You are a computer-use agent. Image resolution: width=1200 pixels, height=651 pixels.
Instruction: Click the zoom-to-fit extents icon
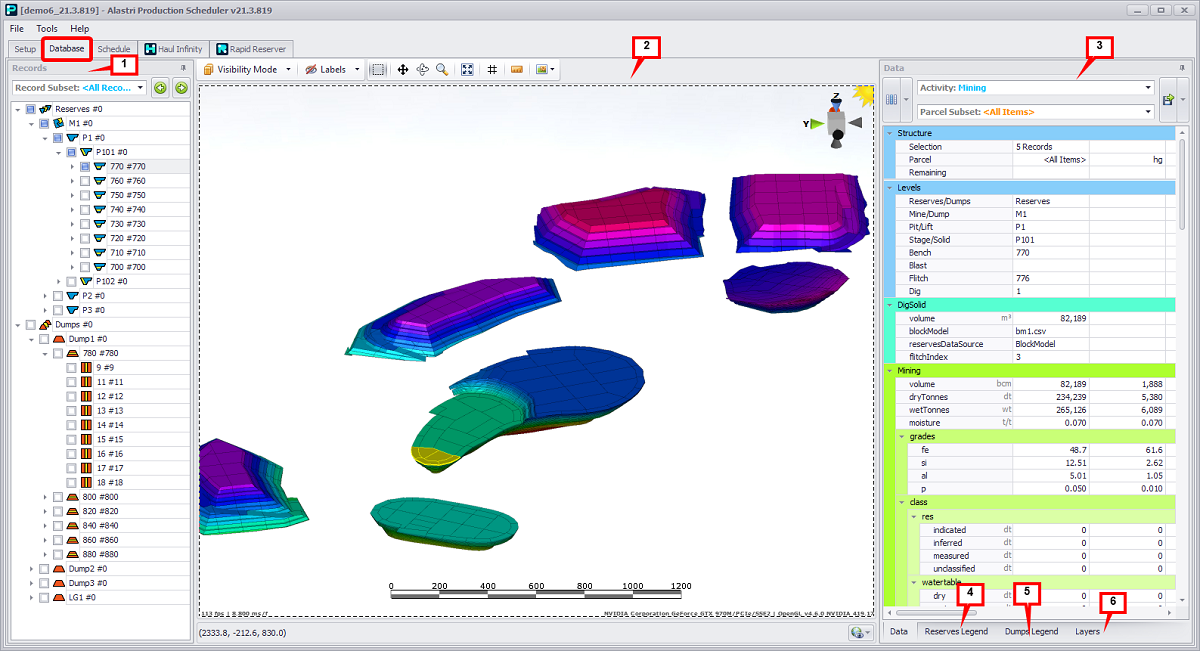pos(467,70)
